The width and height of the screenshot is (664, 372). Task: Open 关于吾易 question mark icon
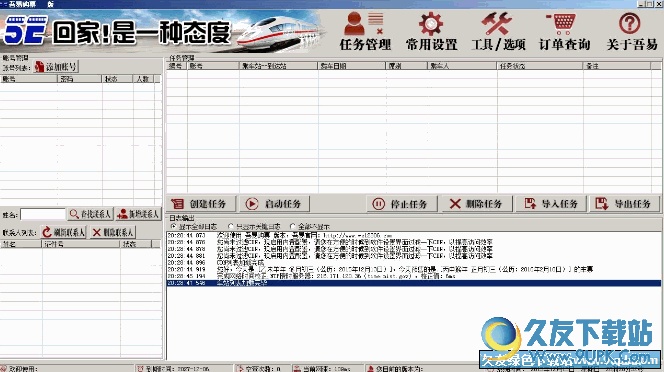[631, 31]
